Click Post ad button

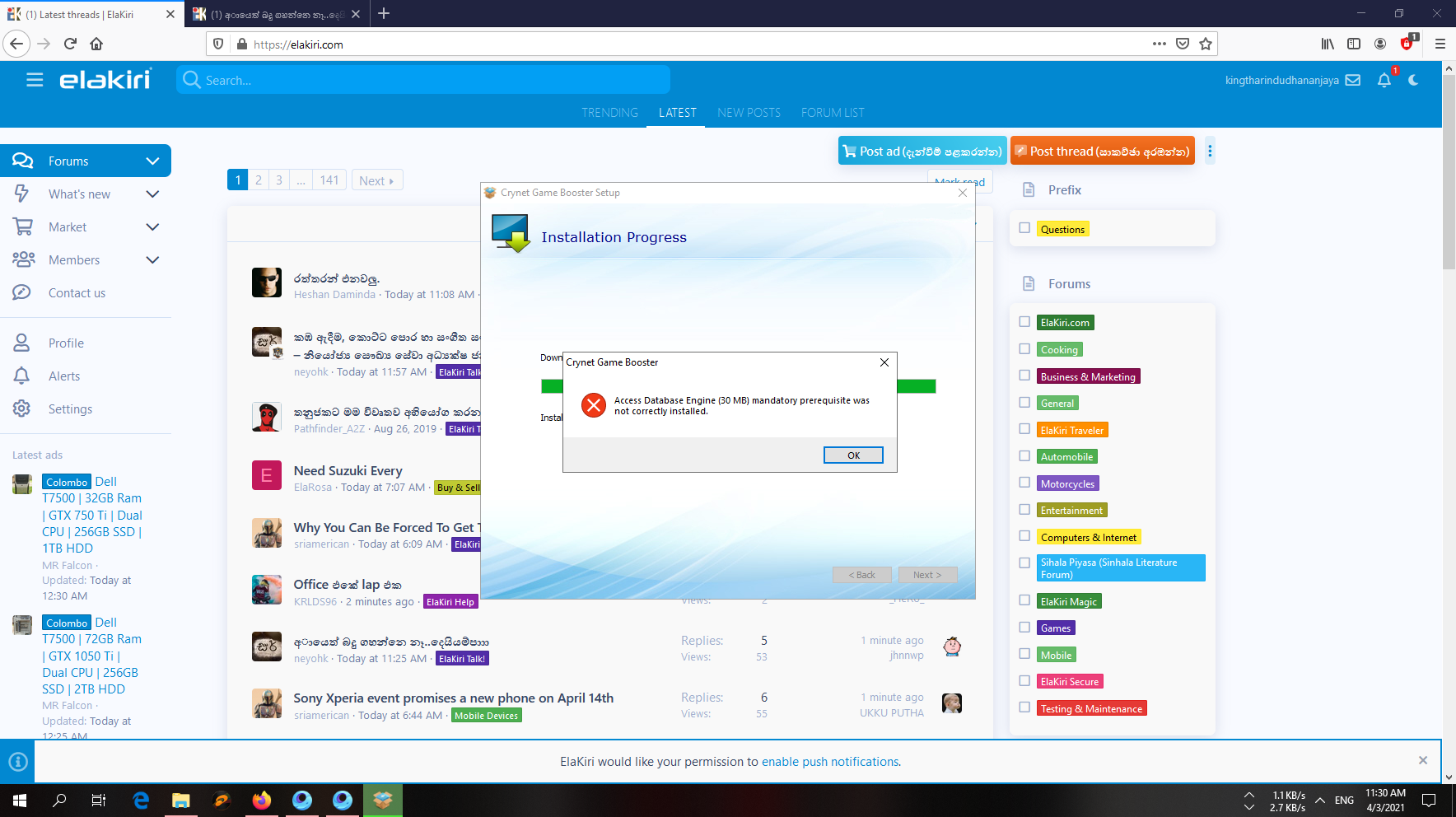pos(922,151)
